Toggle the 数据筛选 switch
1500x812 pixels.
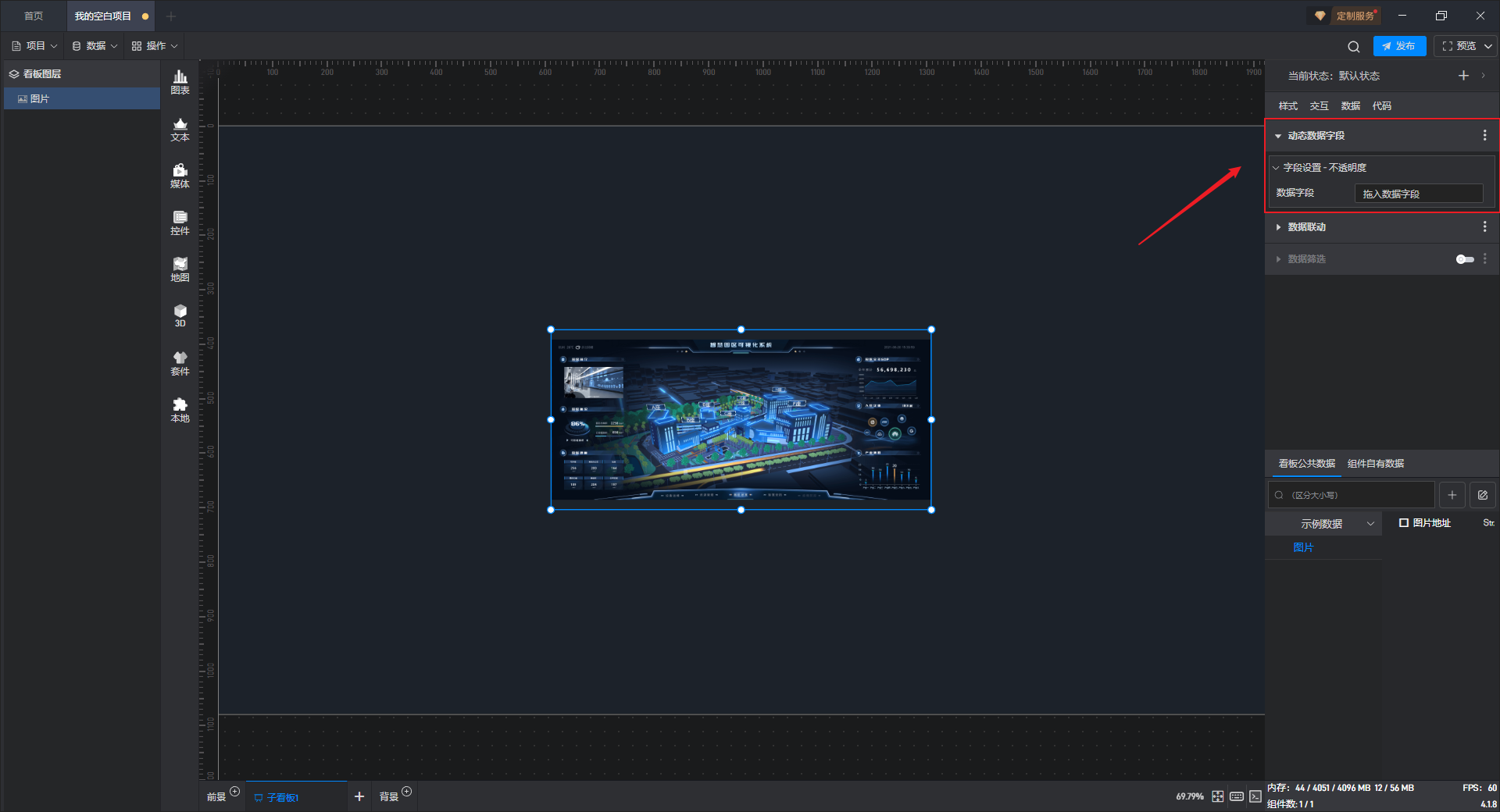tap(1465, 259)
